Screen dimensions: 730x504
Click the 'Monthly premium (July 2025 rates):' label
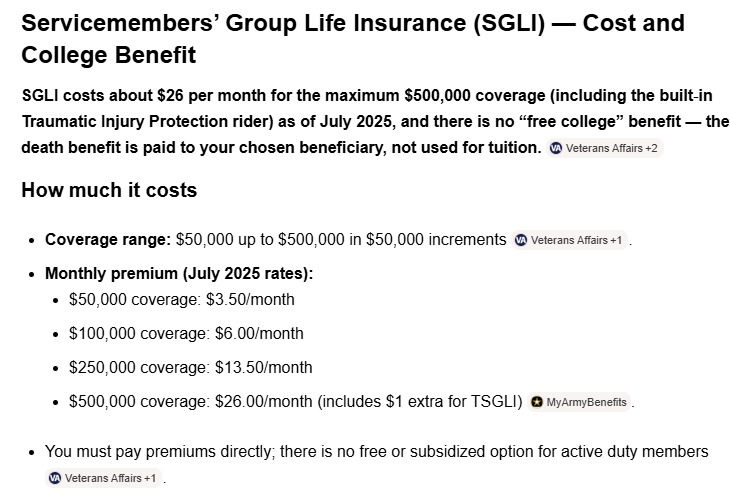(179, 273)
